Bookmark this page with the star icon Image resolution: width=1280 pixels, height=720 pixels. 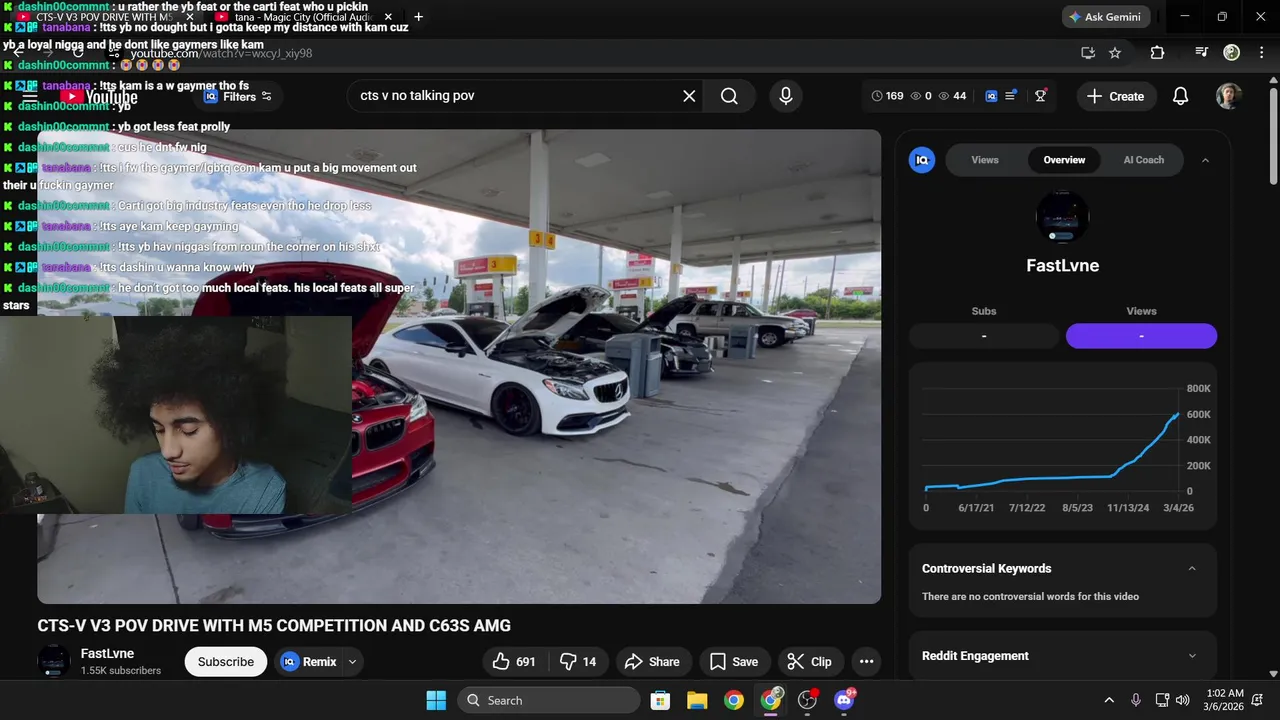[1115, 53]
